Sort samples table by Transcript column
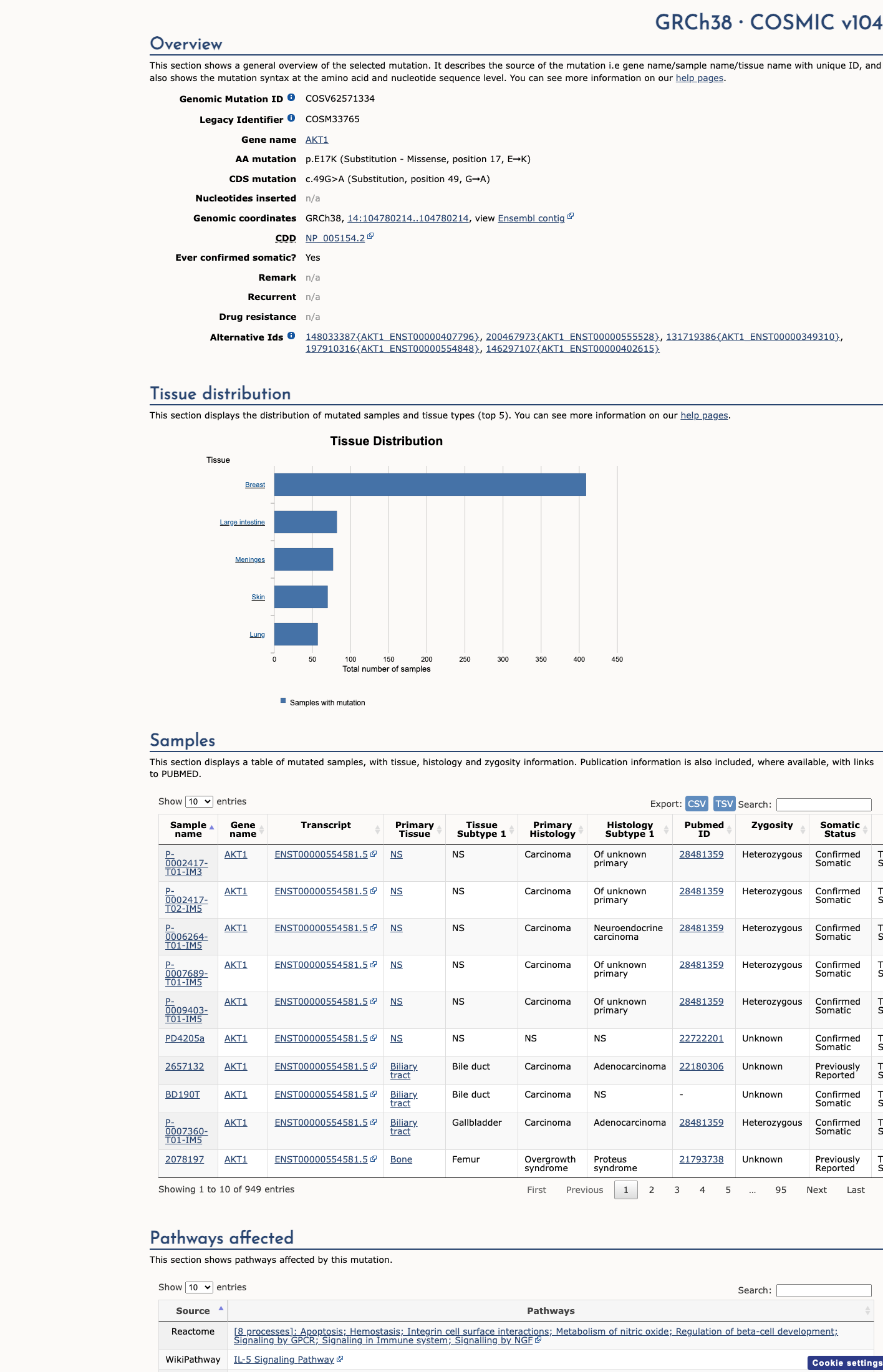 pyautogui.click(x=326, y=829)
